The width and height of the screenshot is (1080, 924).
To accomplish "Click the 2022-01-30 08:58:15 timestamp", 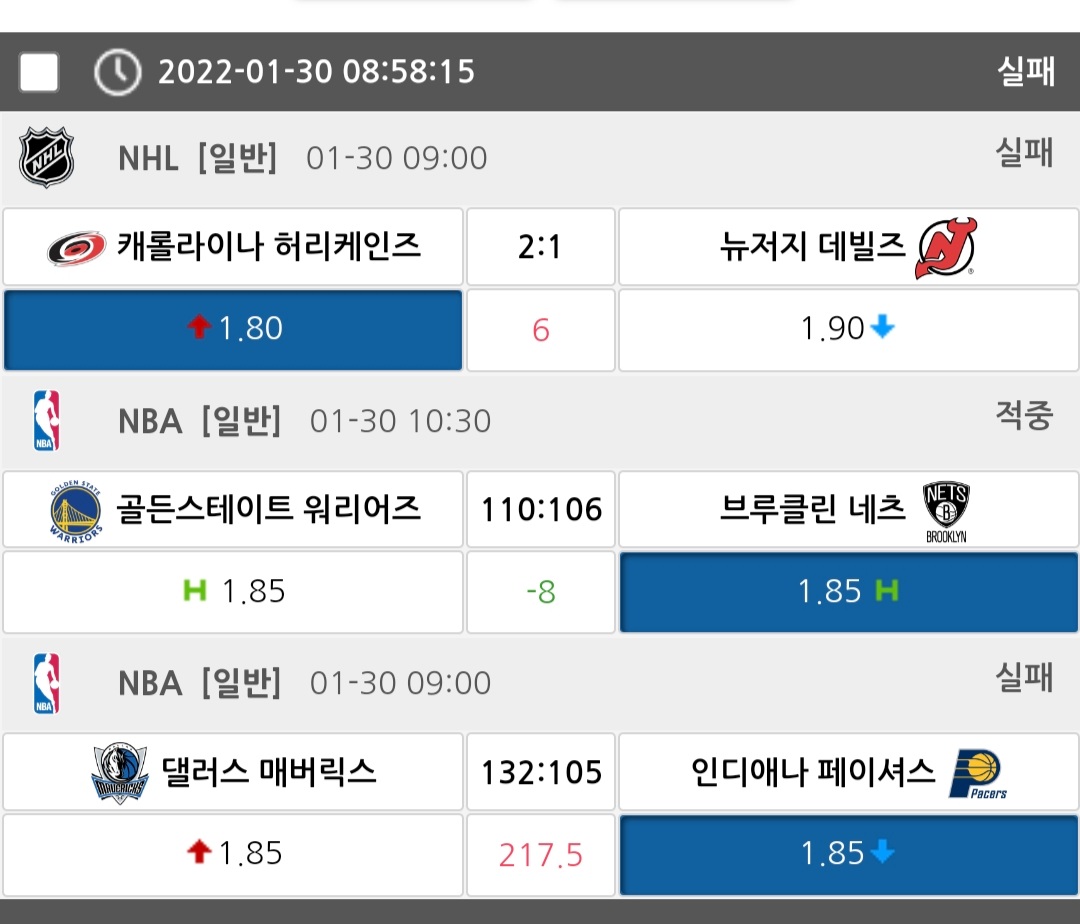I will tap(316, 72).
